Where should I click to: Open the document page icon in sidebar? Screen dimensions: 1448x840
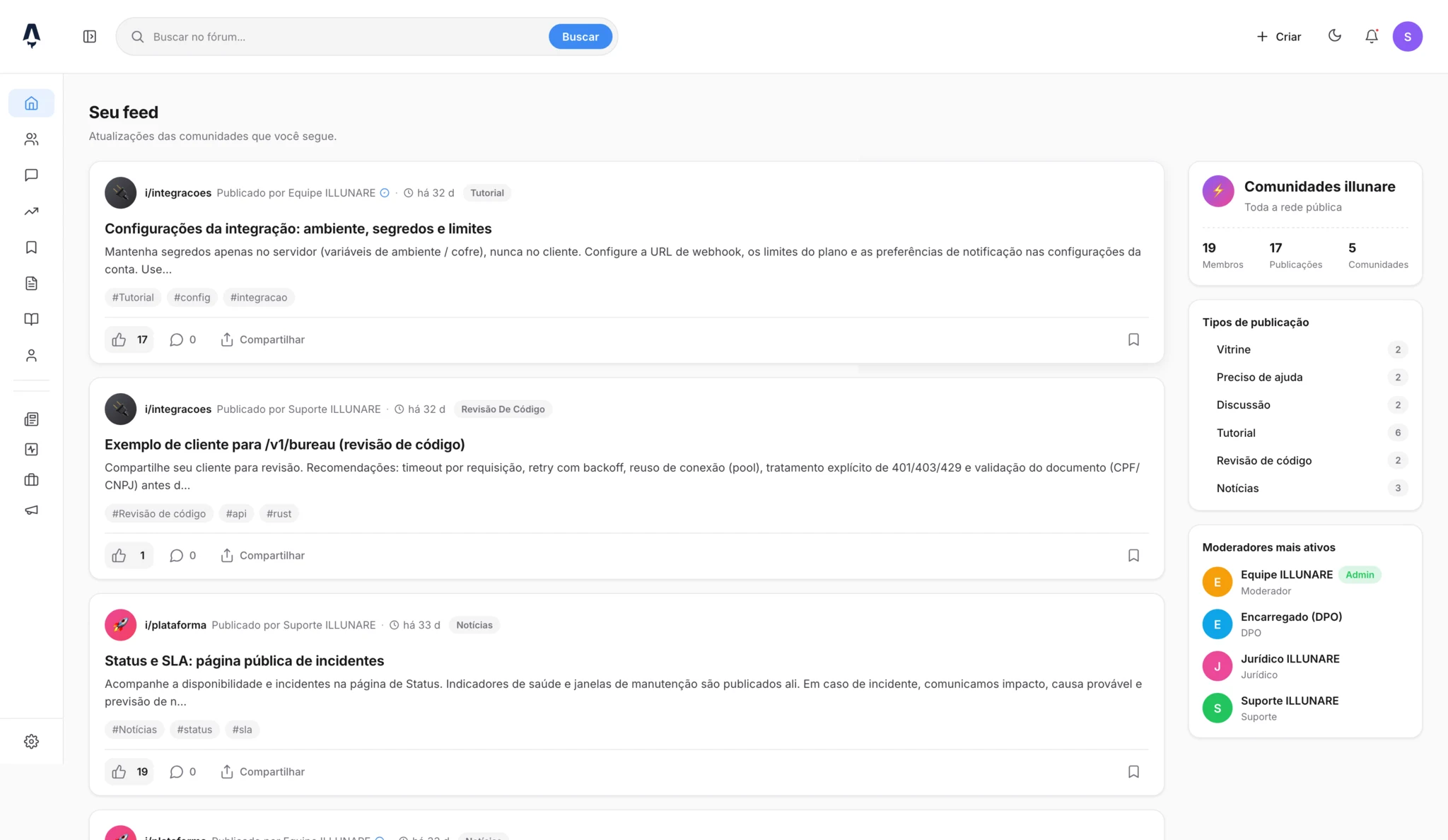pyautogui.click(x=31, y=284)
